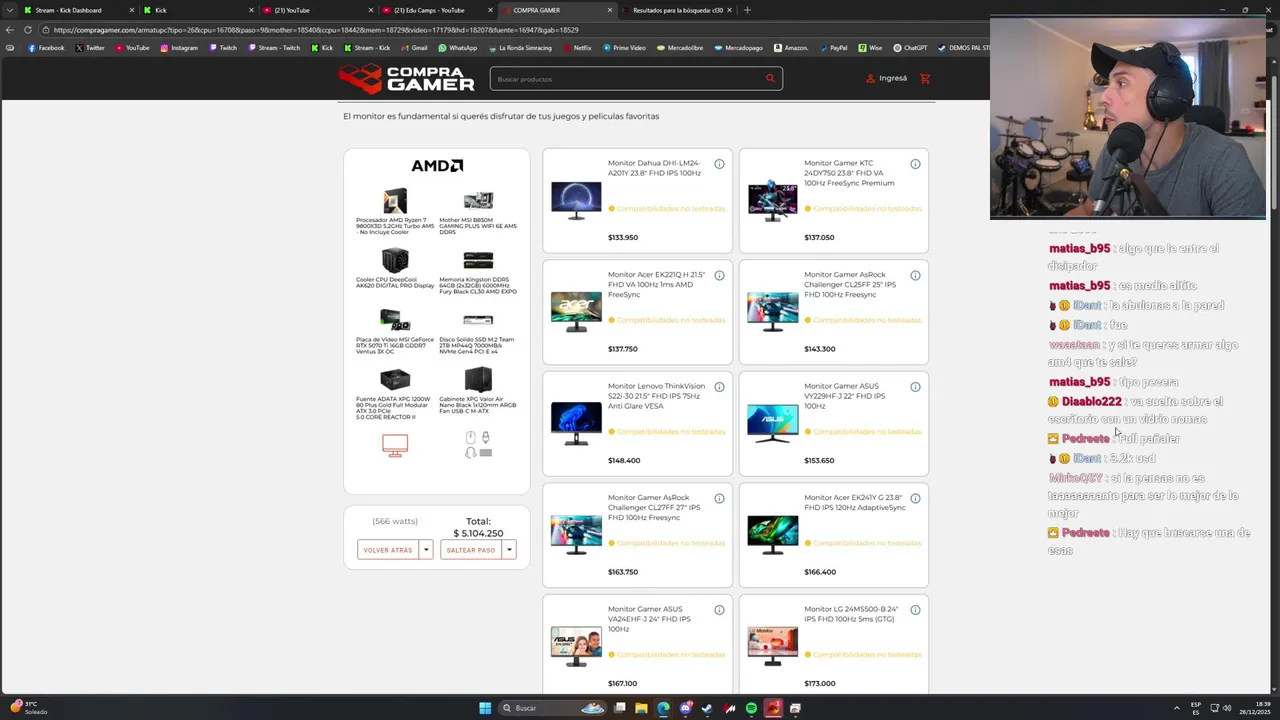
Task: Open the Facebook bookmark
Action: click(x=46, y=48)
